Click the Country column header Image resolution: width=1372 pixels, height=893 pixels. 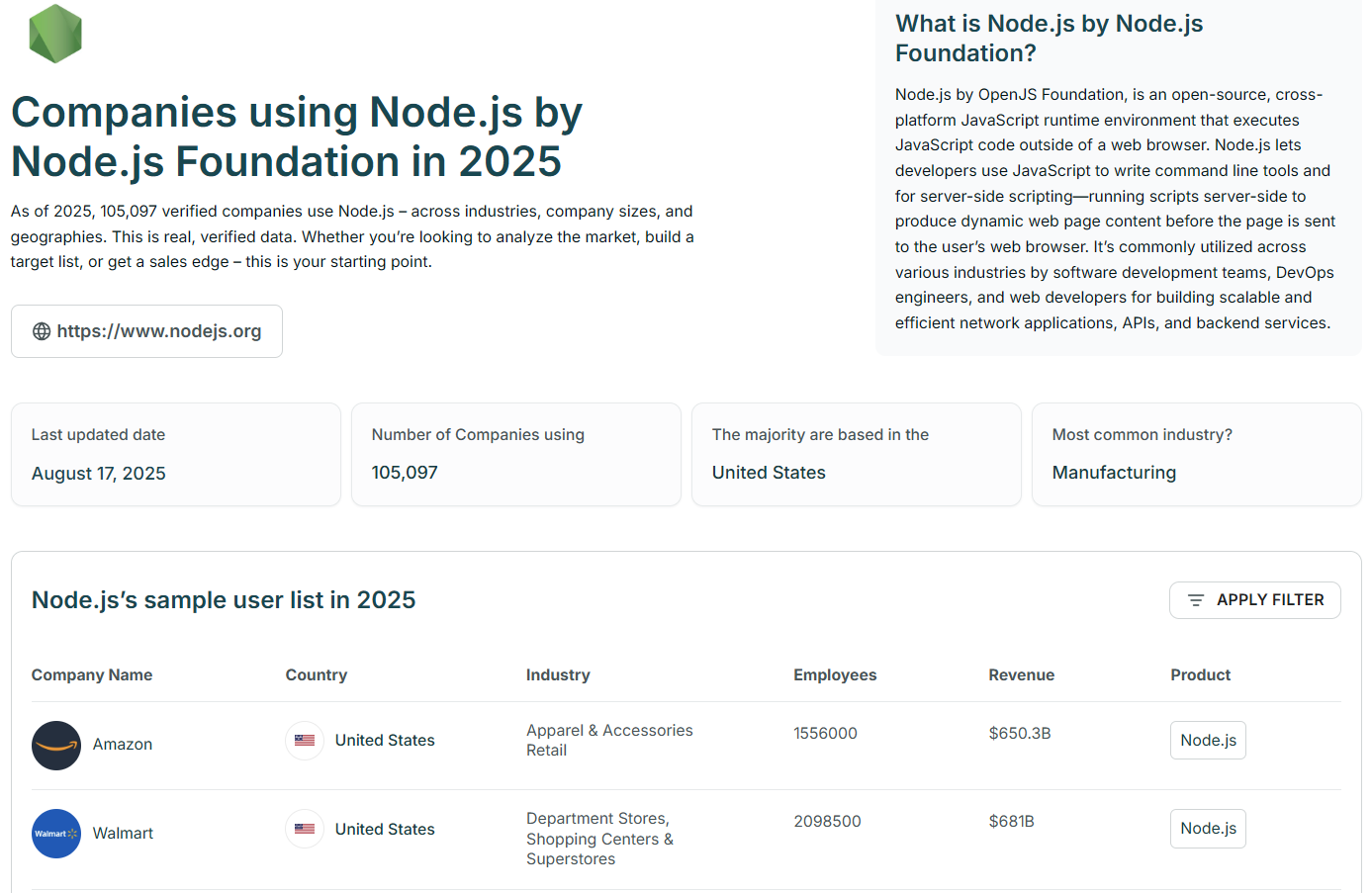click(x=317, y=675)
